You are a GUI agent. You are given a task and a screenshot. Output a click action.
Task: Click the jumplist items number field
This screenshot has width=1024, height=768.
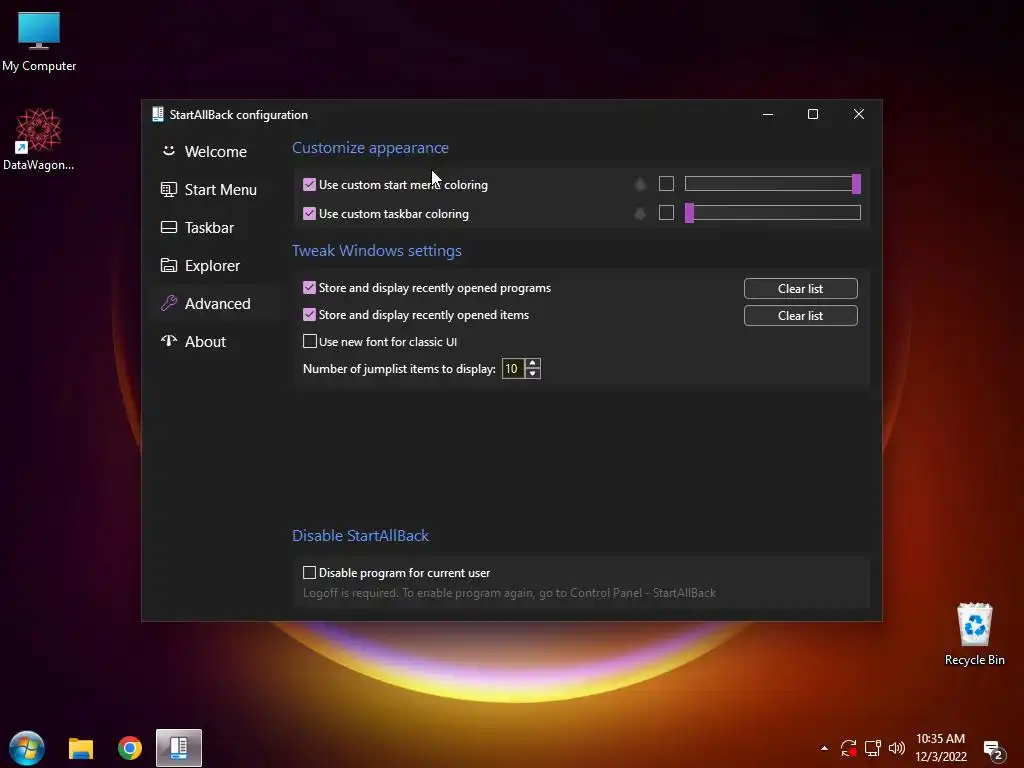[x=513, y=369]
